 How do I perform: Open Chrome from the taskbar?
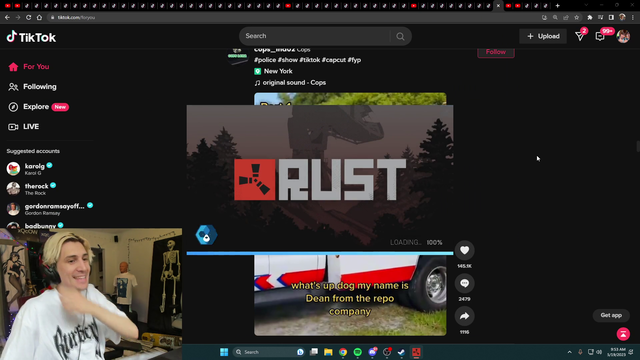pyautogui.click(x=343, y=352)
